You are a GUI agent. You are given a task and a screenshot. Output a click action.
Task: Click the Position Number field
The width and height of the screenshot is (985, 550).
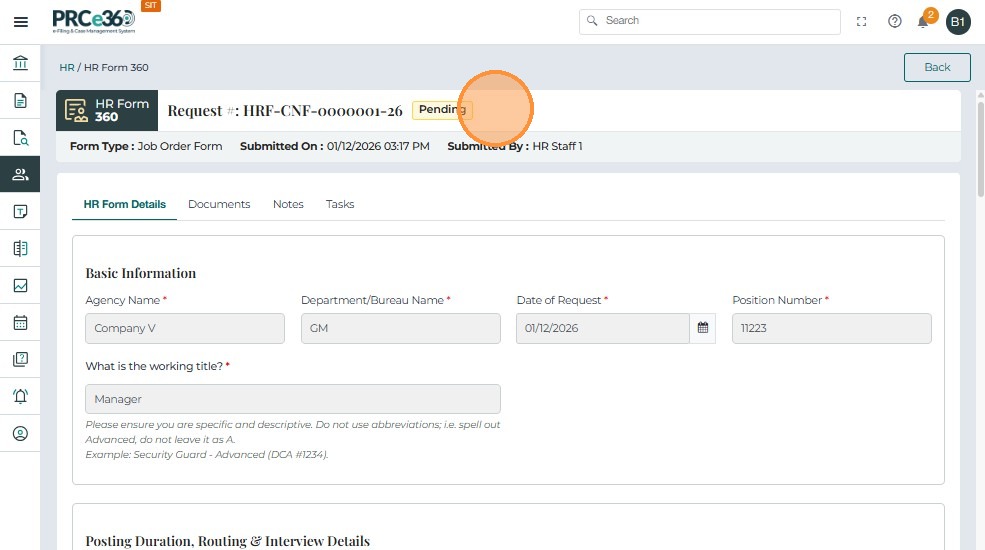(832, 328)
